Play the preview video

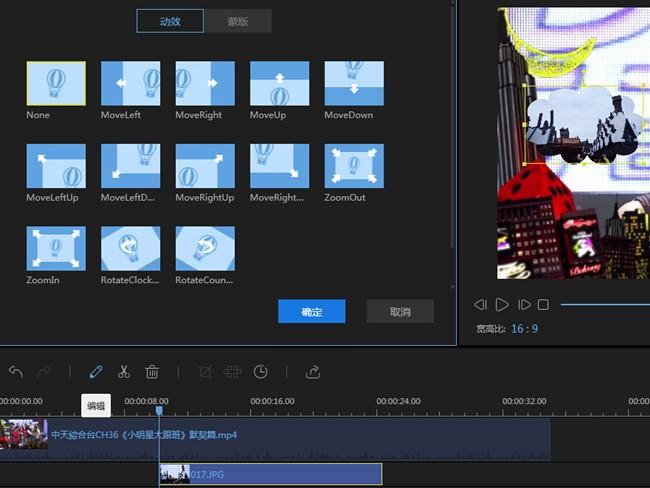click(x=502, y=305)
